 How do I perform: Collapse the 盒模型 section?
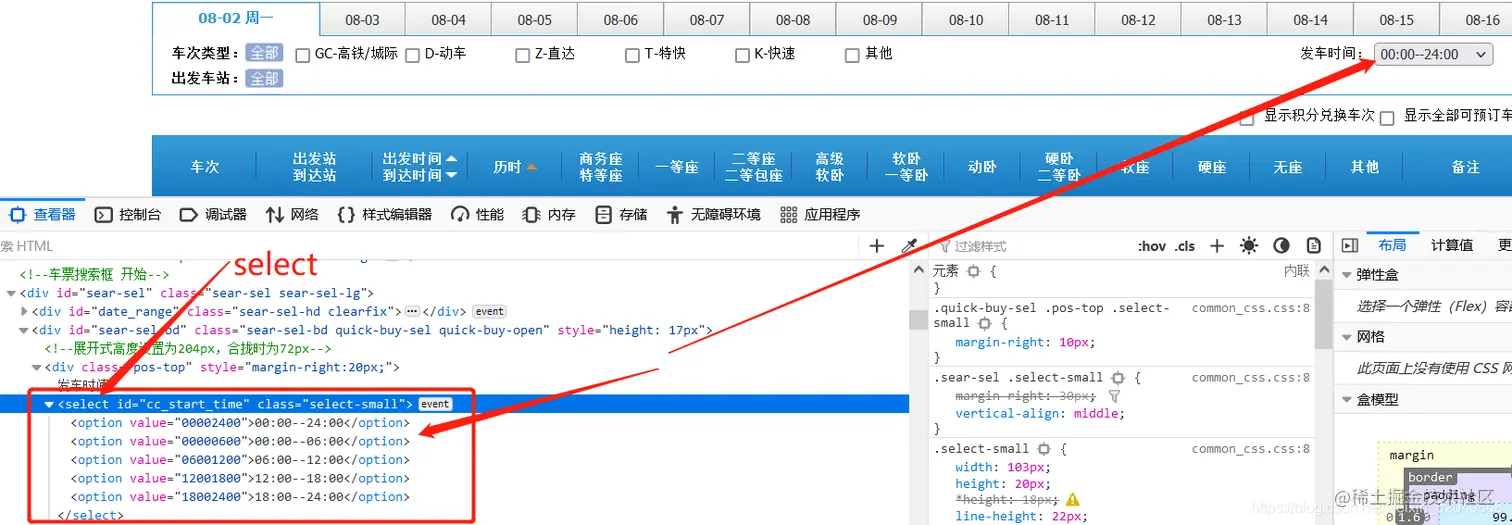pyautogui.click(x=1346, y=399)
